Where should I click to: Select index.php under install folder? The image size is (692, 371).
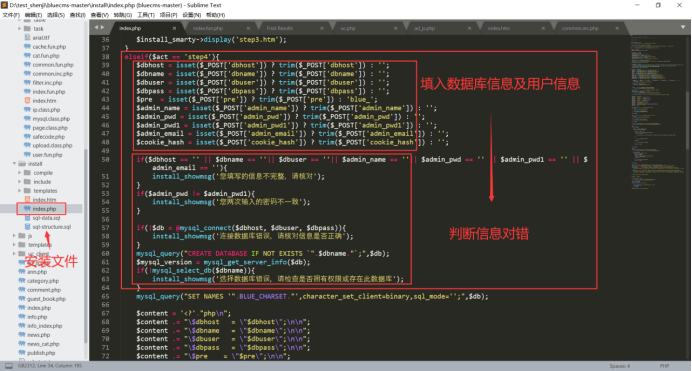click(44, 209)
